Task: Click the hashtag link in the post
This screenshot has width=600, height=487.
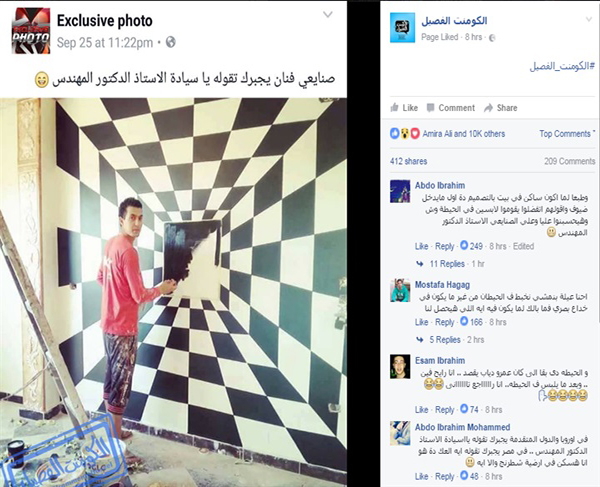Action: click(562, 66)
